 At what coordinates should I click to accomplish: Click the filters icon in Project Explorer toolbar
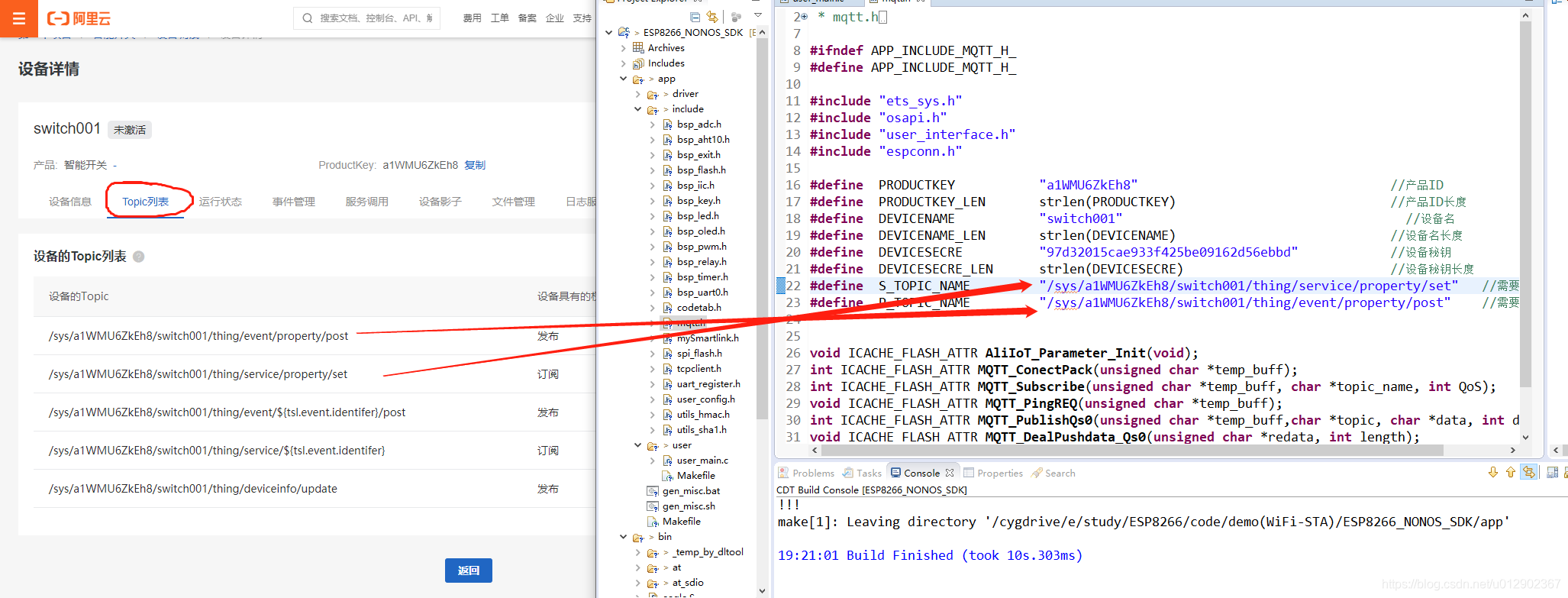point(736,17)
